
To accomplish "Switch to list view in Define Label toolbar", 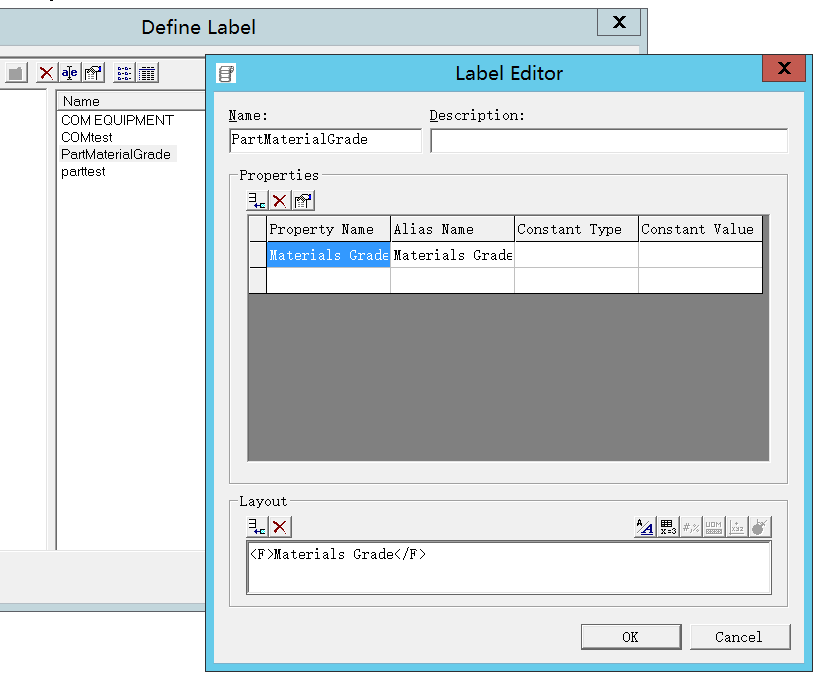I will click(124, 73).
